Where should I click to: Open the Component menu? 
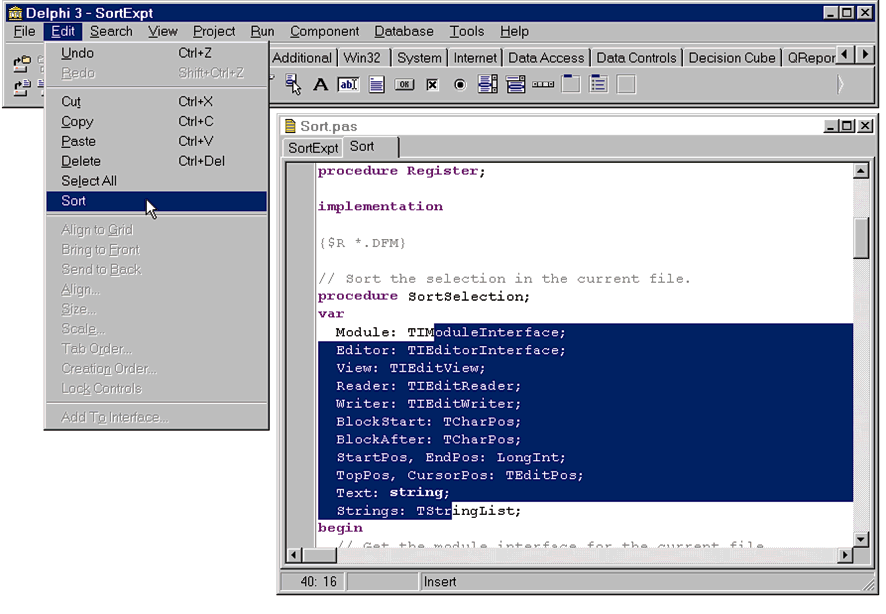(x=324, y=31)
